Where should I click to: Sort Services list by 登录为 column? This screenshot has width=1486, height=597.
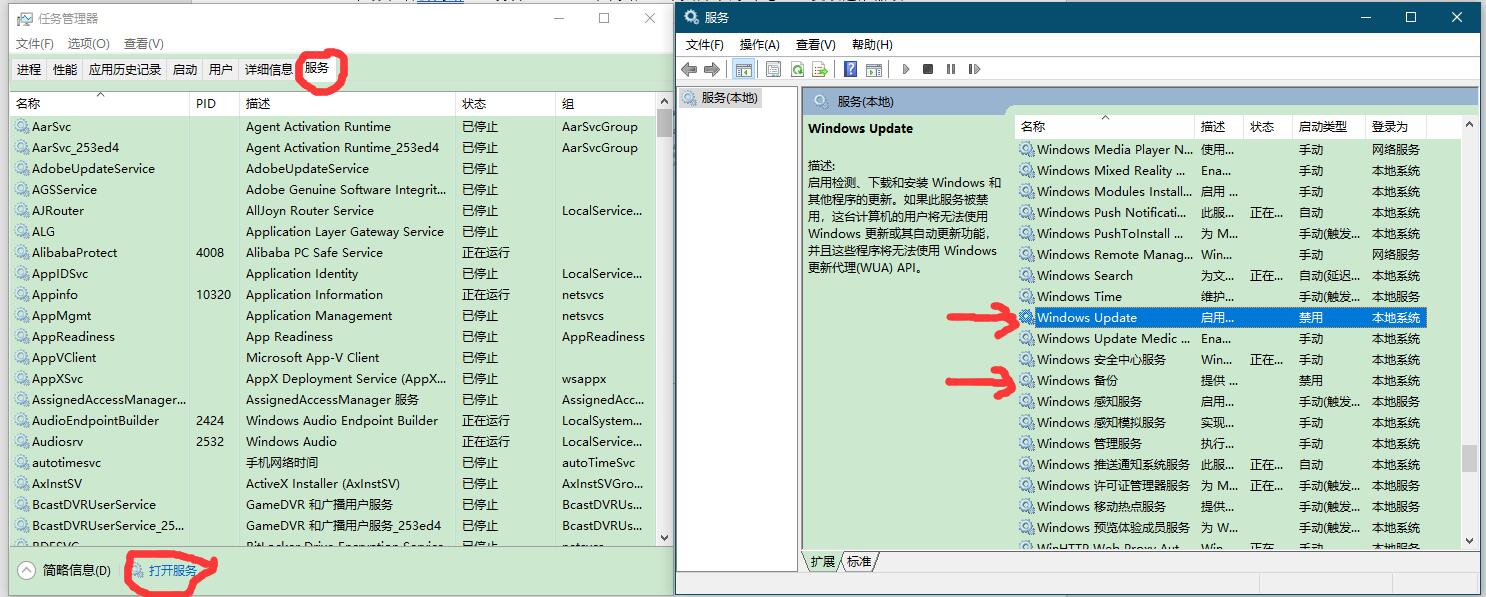[1394, 127]
